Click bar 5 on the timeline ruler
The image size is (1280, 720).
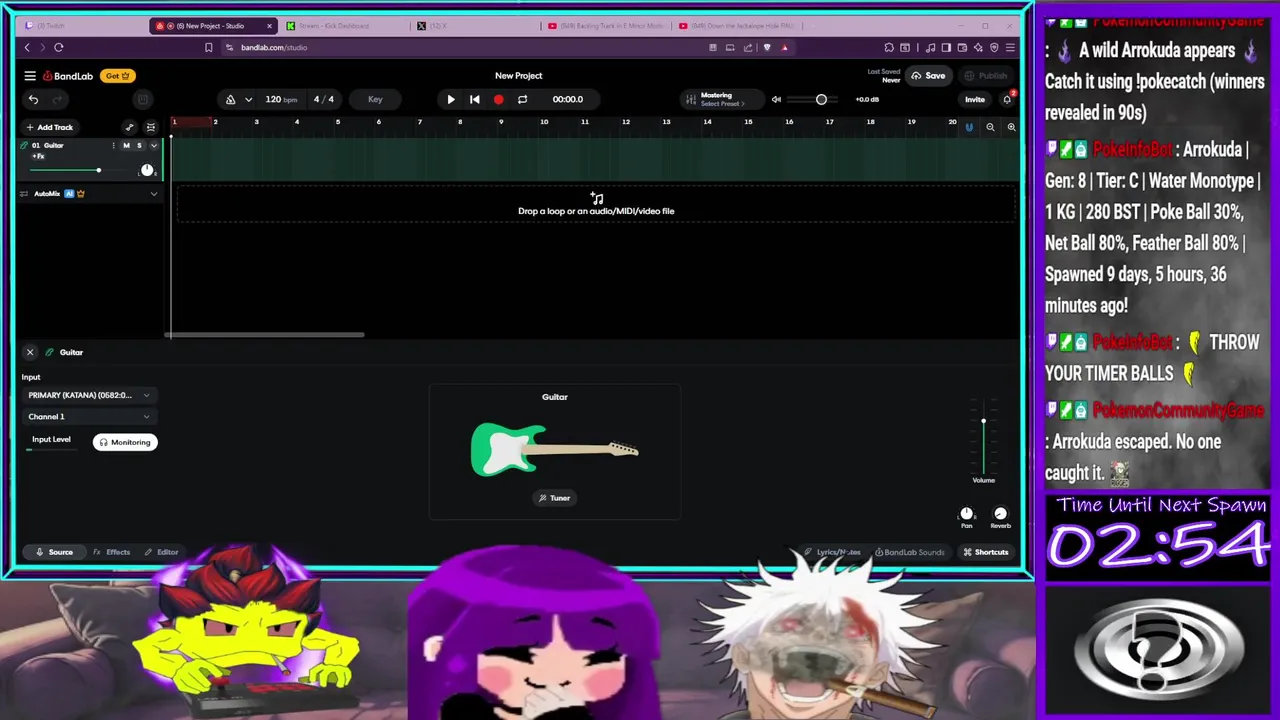337,122
